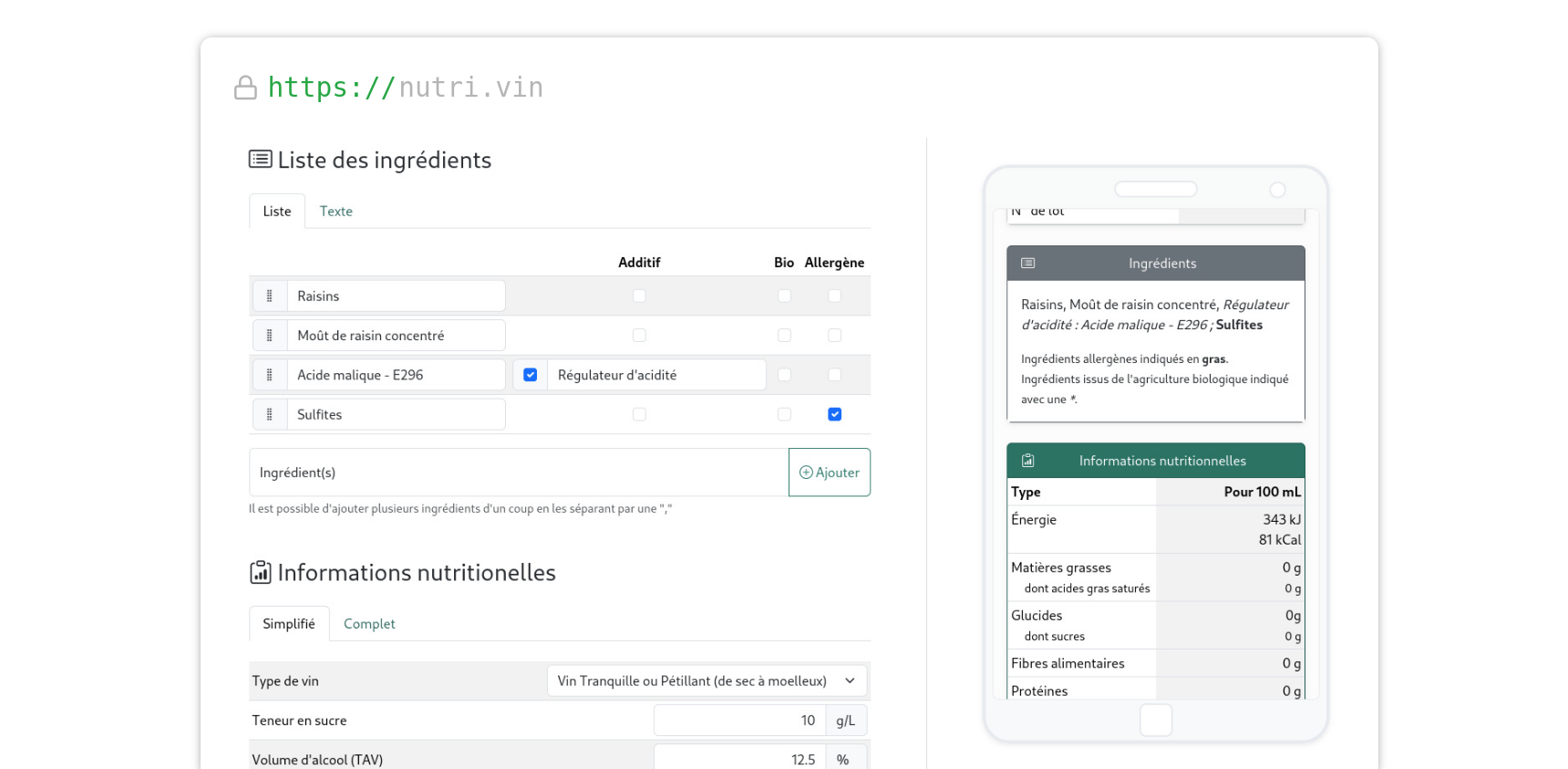
Task: Switch to the Complet nutrition tab
Action: point(369,624)
